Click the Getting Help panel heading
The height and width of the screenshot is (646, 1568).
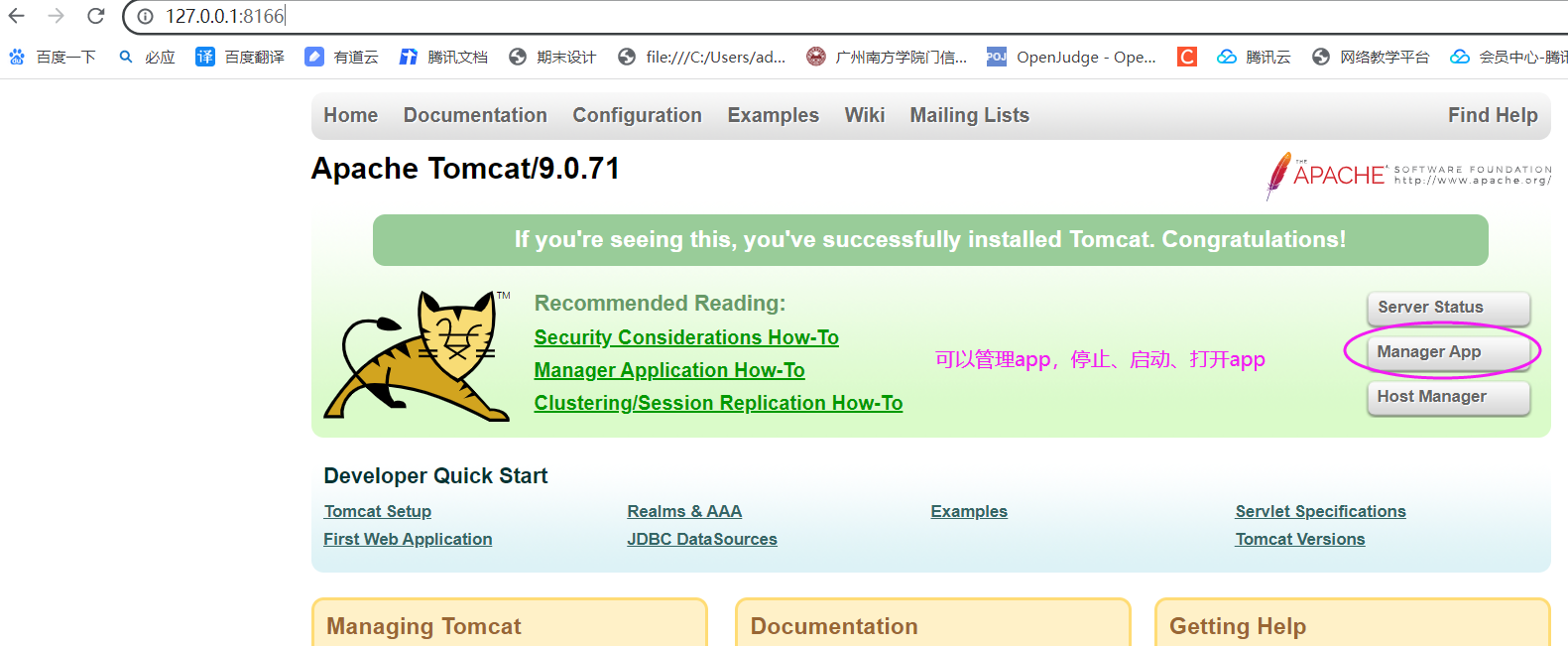pos(1238,626)
